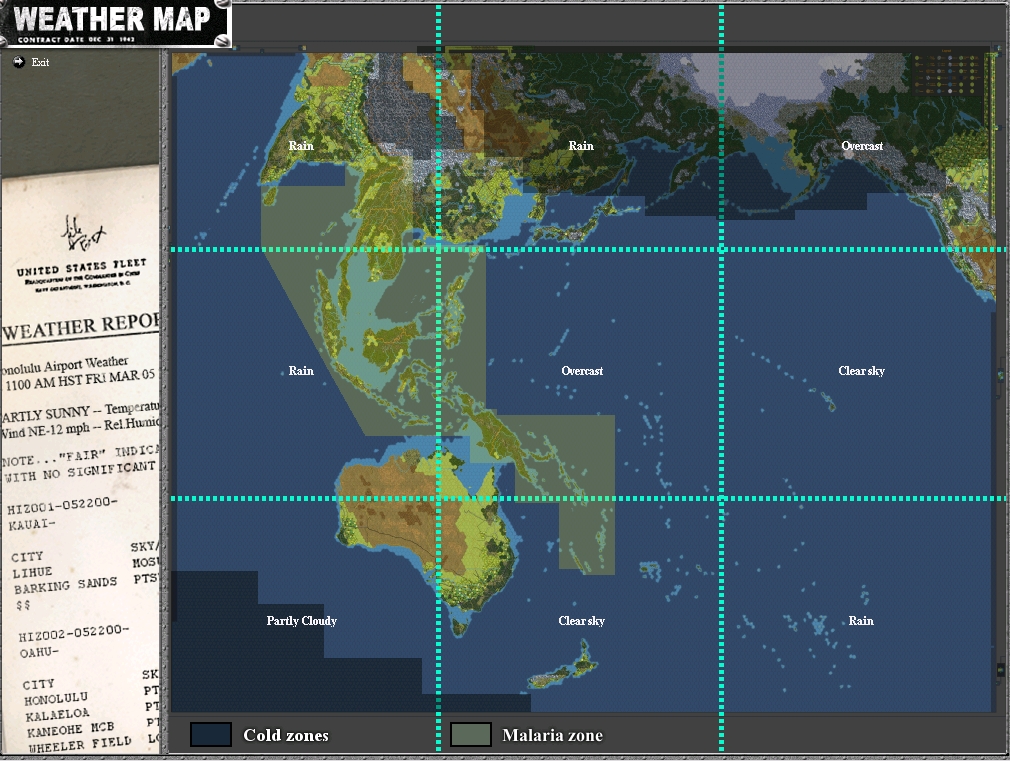
Task: Click the WEATHER MAP title plate
Action: click(115, 23)
